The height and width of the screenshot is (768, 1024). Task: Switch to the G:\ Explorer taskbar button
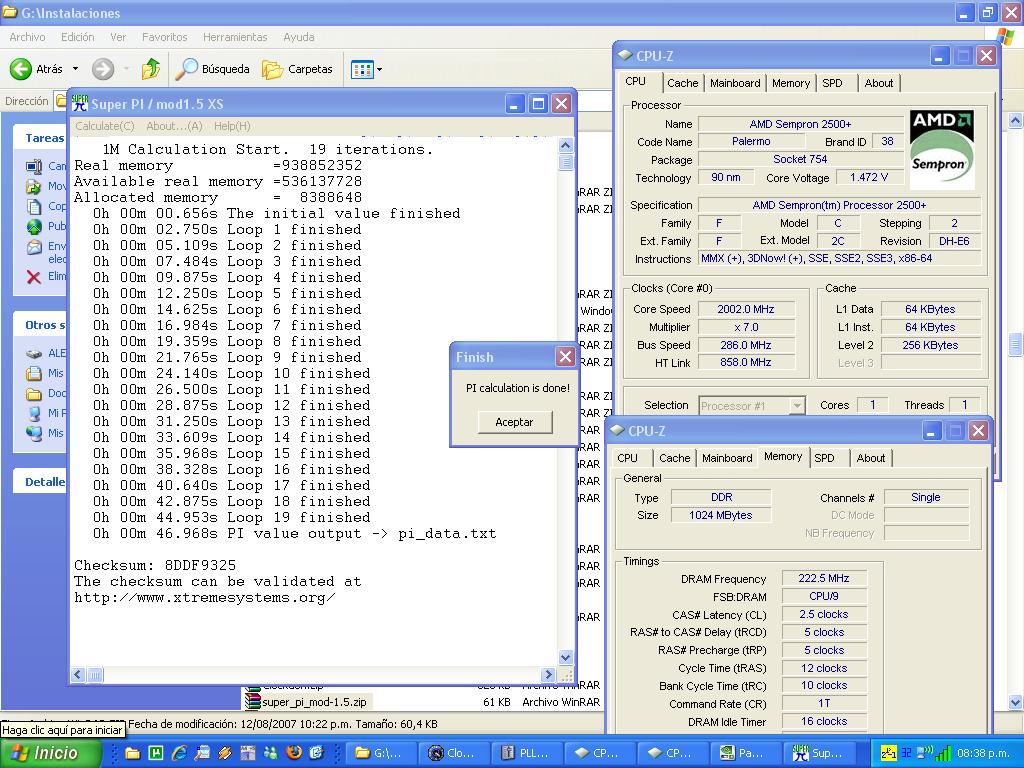tap(379, 753)
